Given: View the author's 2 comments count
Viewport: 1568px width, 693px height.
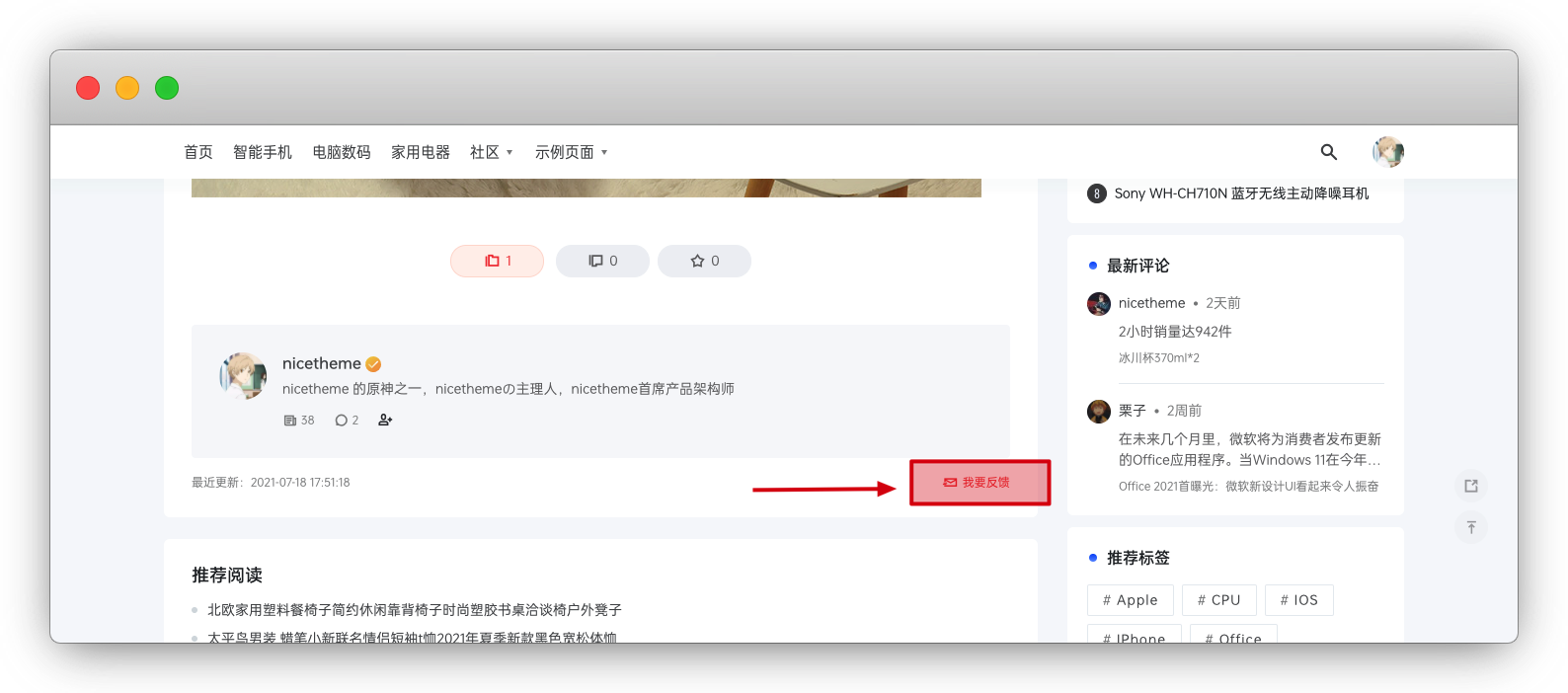Looking at the screenshot, I should pos(347,421).
